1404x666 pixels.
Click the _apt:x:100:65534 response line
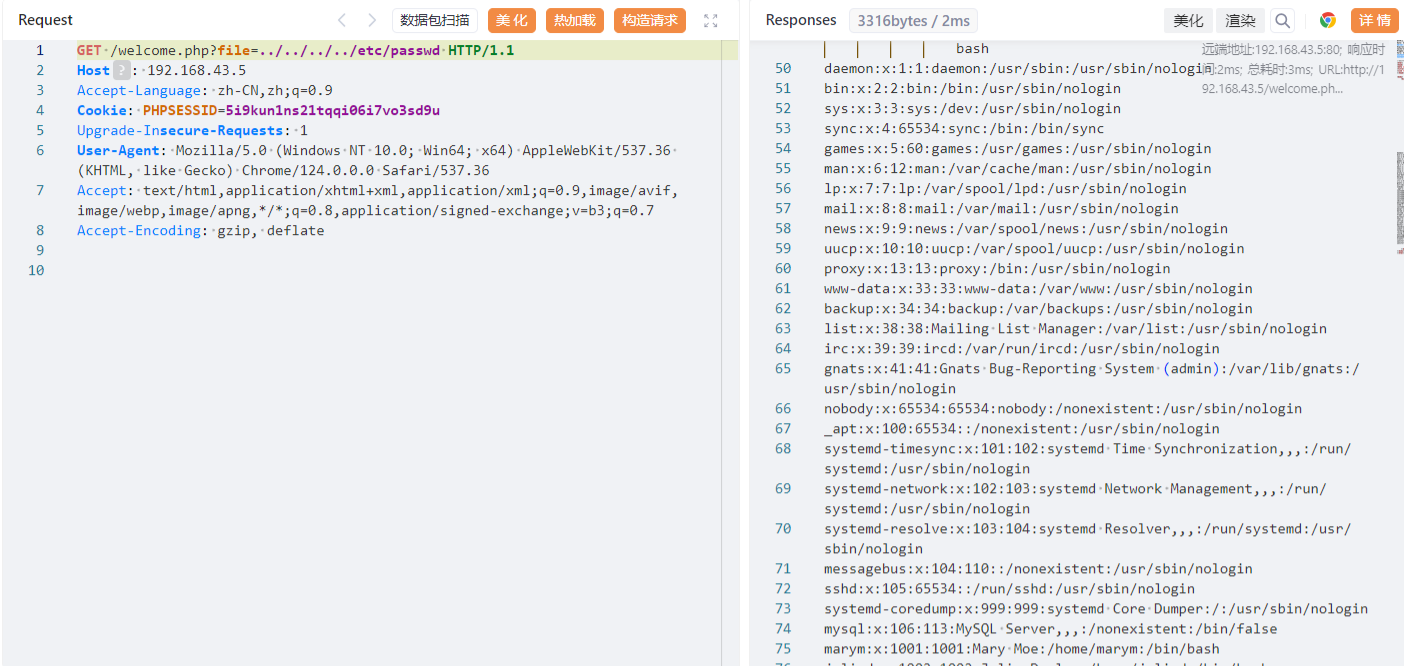point(1022,428)
